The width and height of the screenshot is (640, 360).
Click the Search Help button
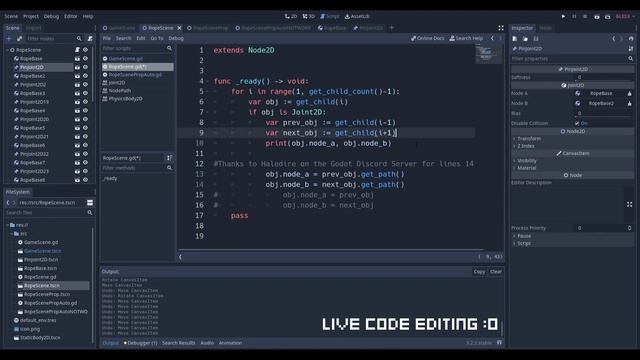[466, 38]
